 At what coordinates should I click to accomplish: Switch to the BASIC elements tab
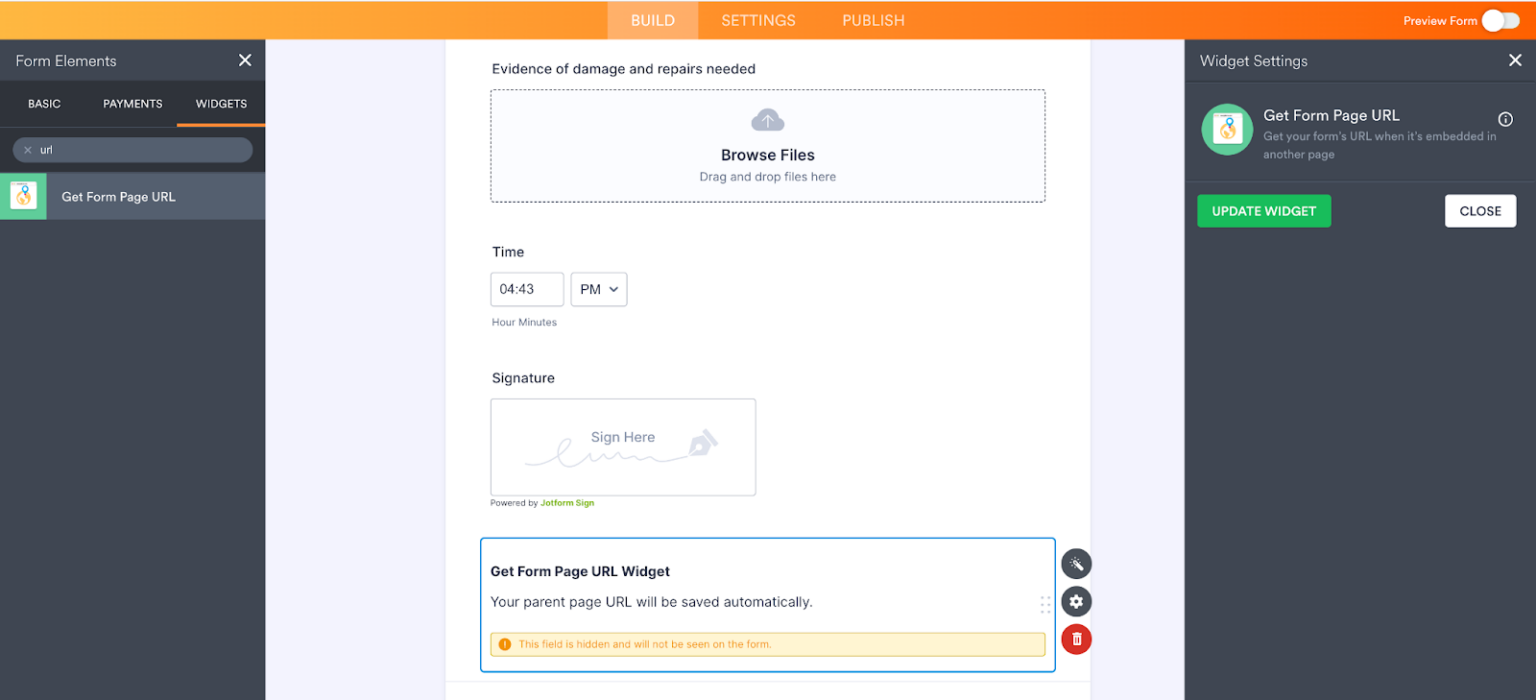click(x=44, y=103)
